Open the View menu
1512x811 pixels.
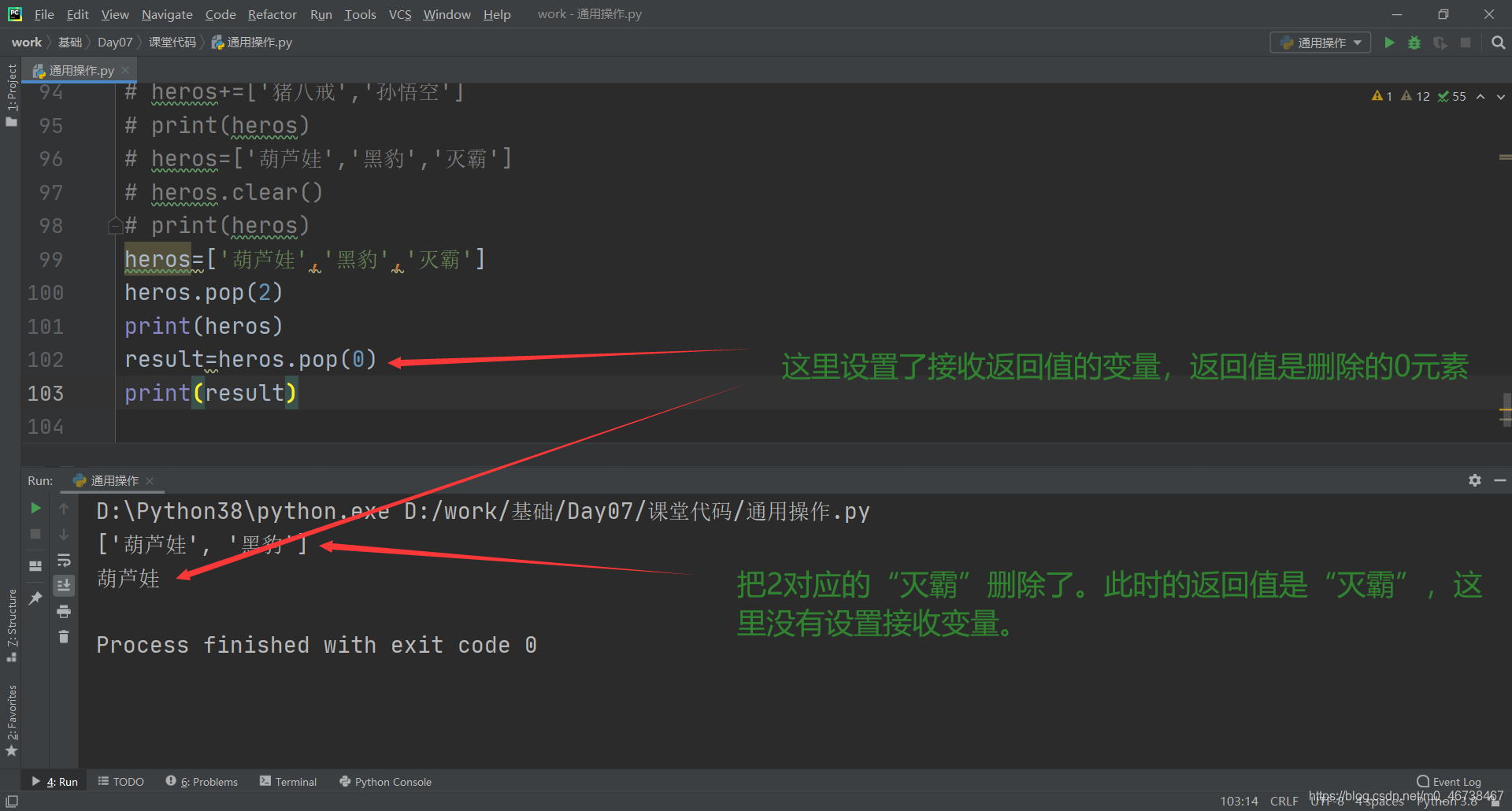tap(115, 14)
